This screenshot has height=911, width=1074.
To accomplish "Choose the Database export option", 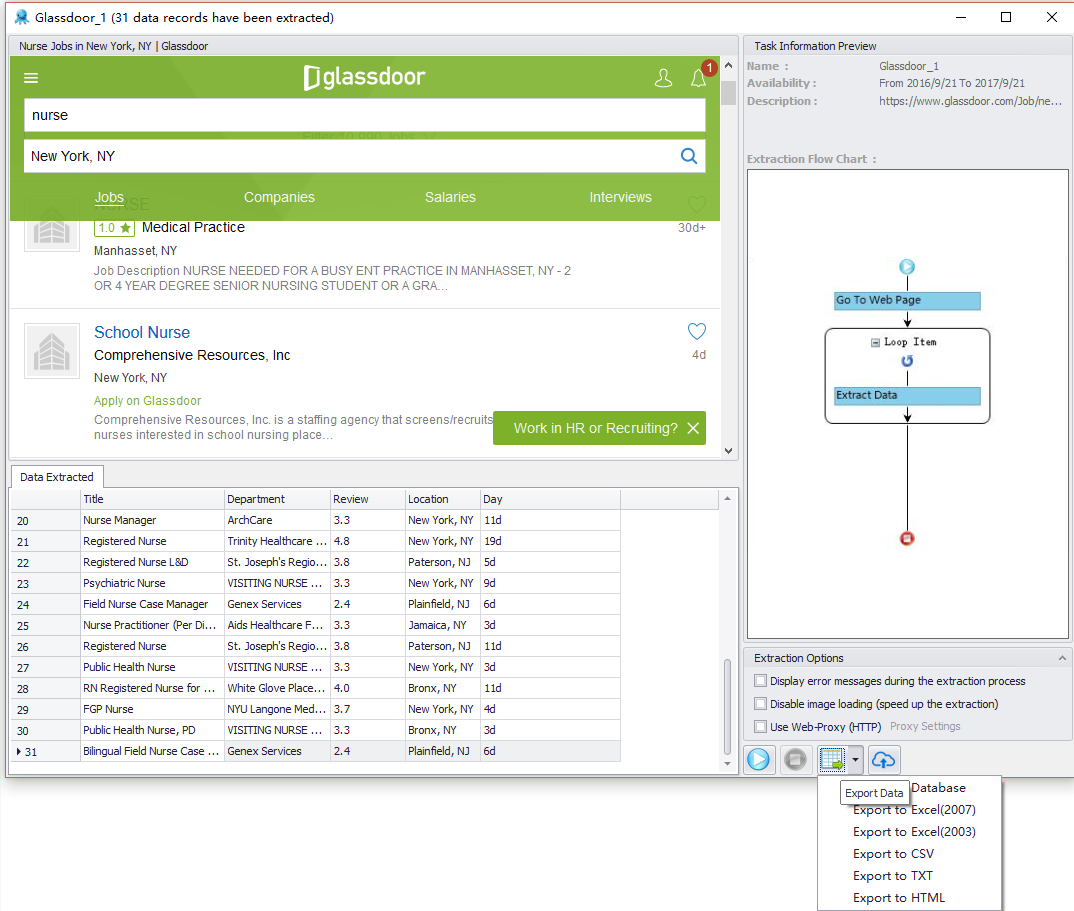I will (938, 788).
